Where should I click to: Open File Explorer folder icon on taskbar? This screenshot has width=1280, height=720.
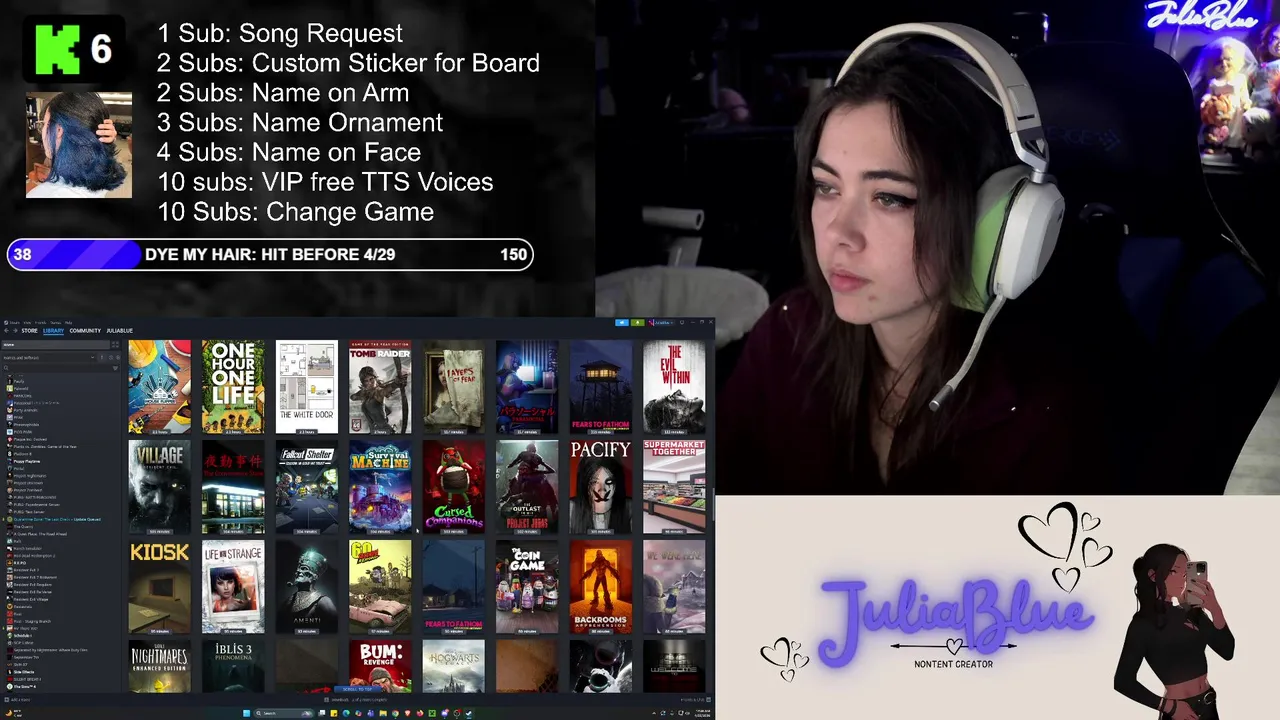(383, 713)
